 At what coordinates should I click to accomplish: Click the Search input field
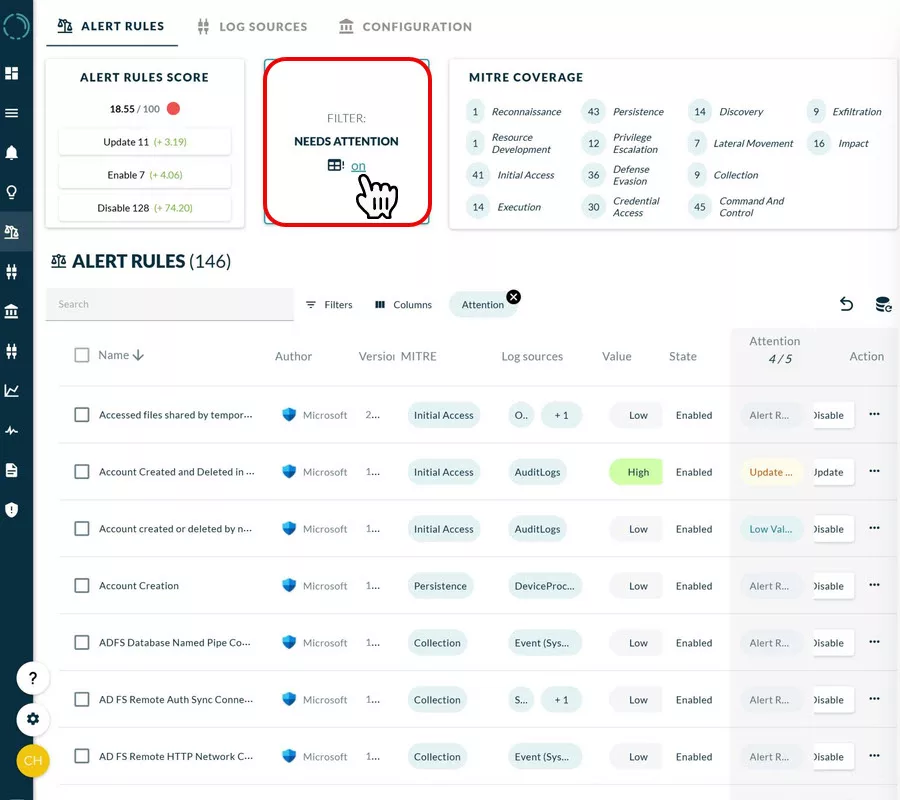[170, 304]
